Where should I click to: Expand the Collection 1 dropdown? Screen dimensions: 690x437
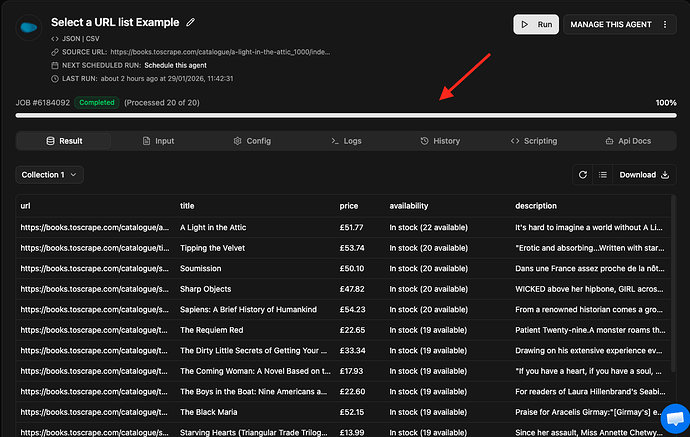[49, 175]
